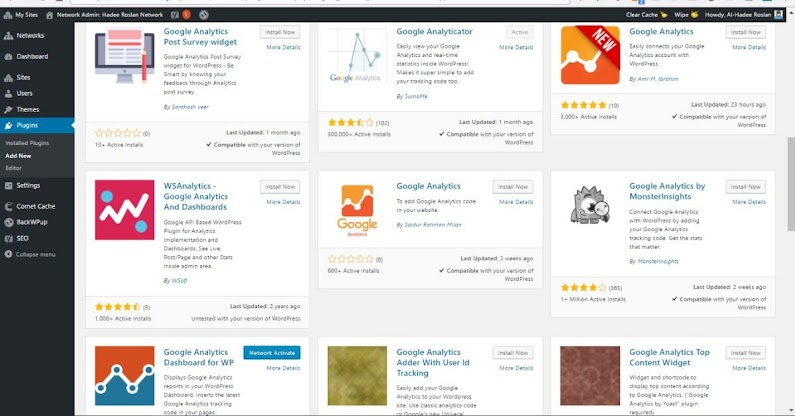Viewport: 795px width, 416px height.
Task: Click the Post Survey widget plugin thumbnail
Action: coord(124,55)
